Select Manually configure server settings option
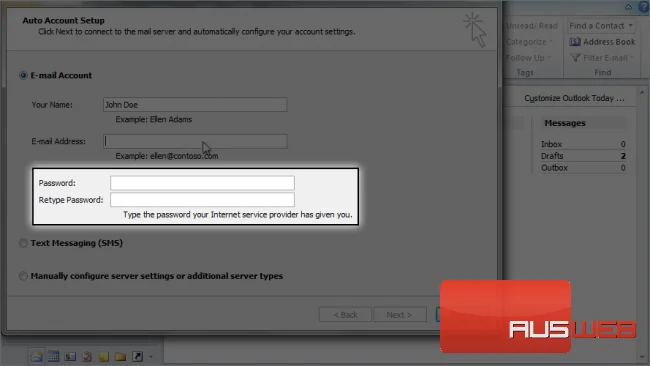Image resolution: width=650 pixels, height=366 pixels. tap(23, 276)
